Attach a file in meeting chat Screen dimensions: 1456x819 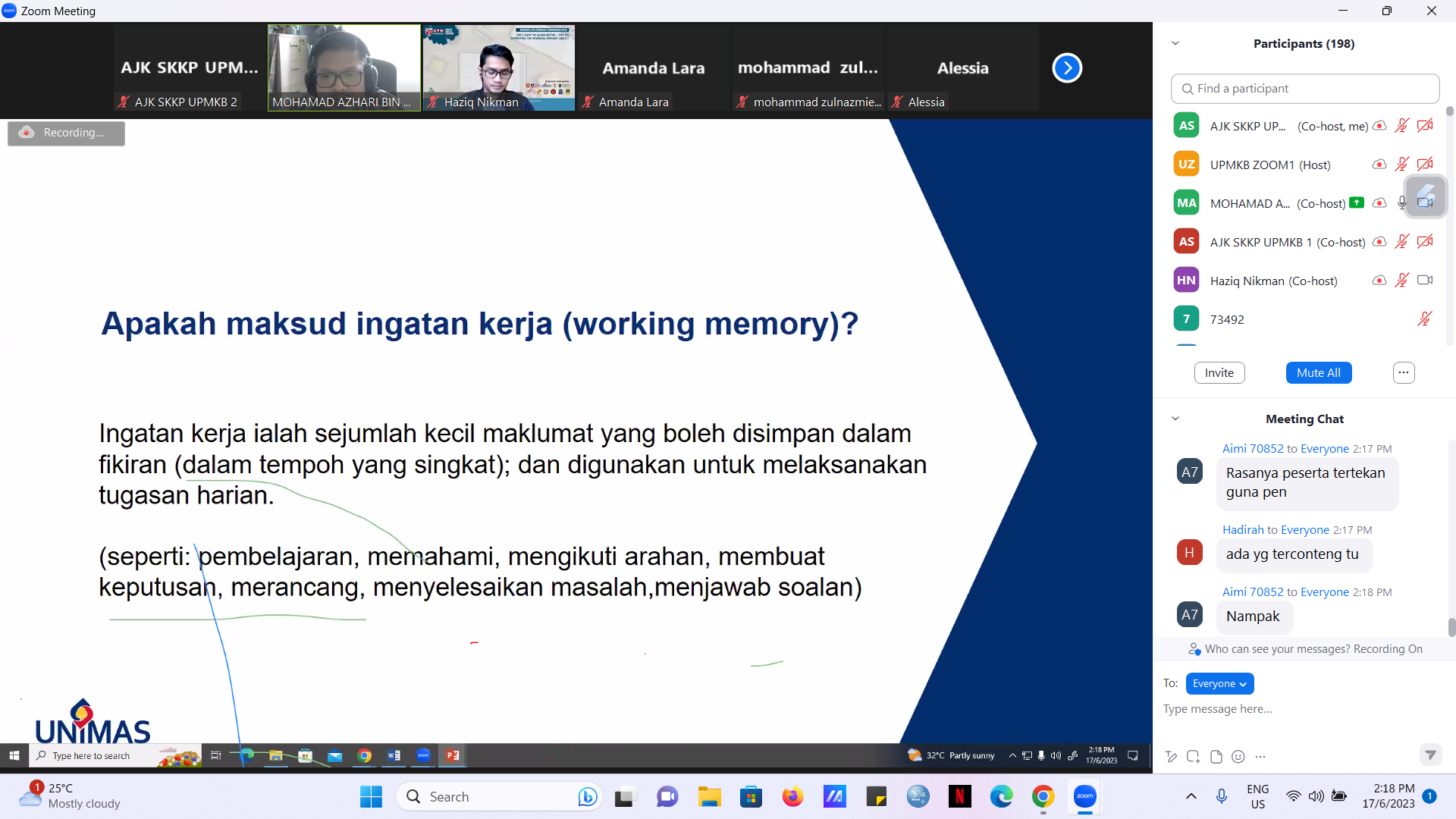[1216, 756]
